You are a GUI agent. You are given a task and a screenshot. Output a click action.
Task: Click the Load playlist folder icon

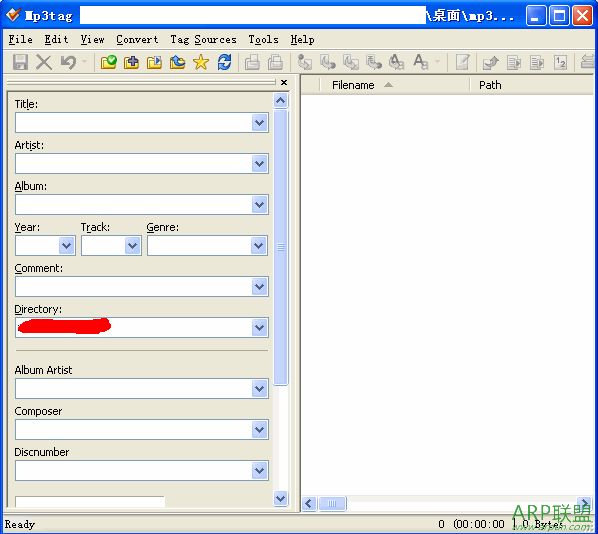[x=154, y=62]
